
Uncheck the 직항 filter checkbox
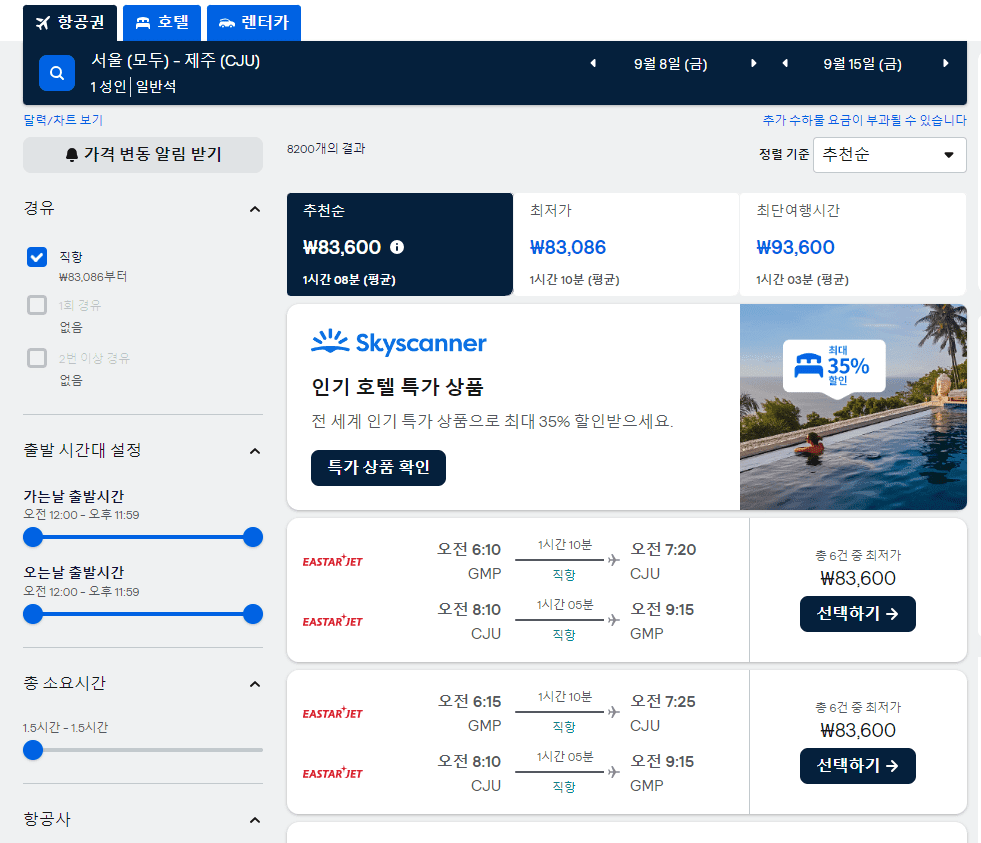click(x=36, y=257)
